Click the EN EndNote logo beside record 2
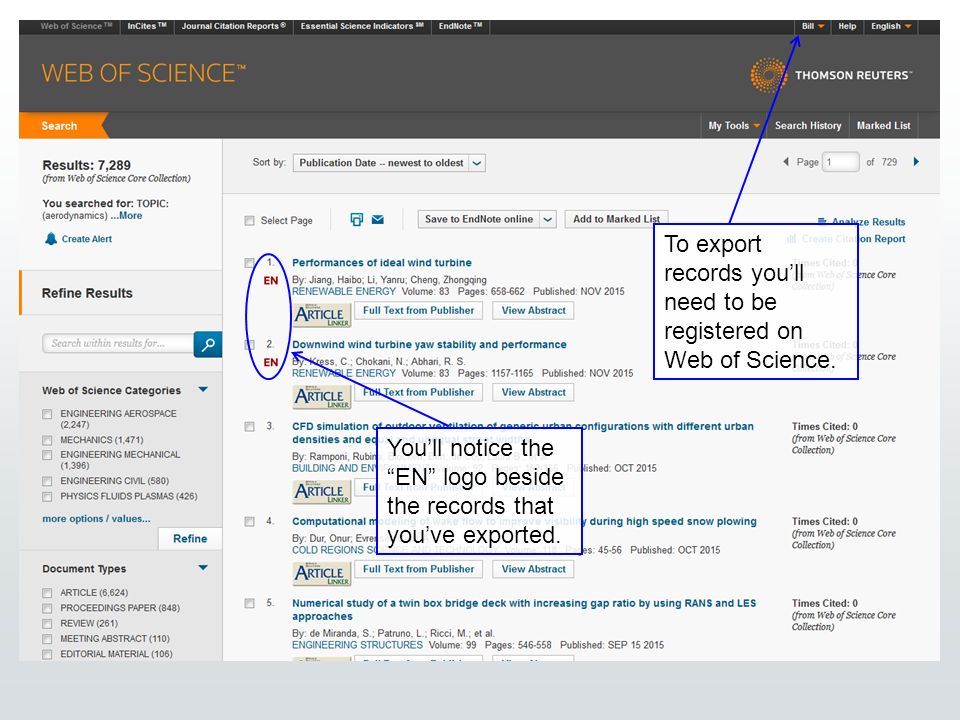 point(271,362)
